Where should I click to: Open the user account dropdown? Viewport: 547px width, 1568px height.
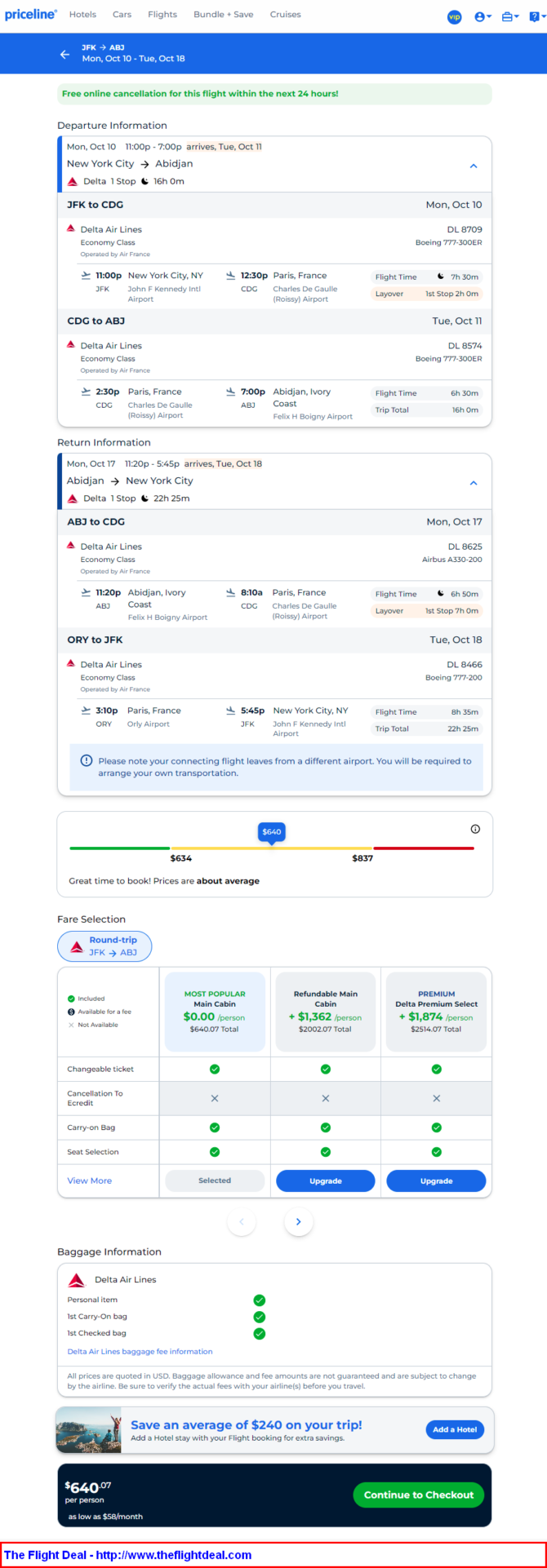pyautogui.click(x=483, y=17)
